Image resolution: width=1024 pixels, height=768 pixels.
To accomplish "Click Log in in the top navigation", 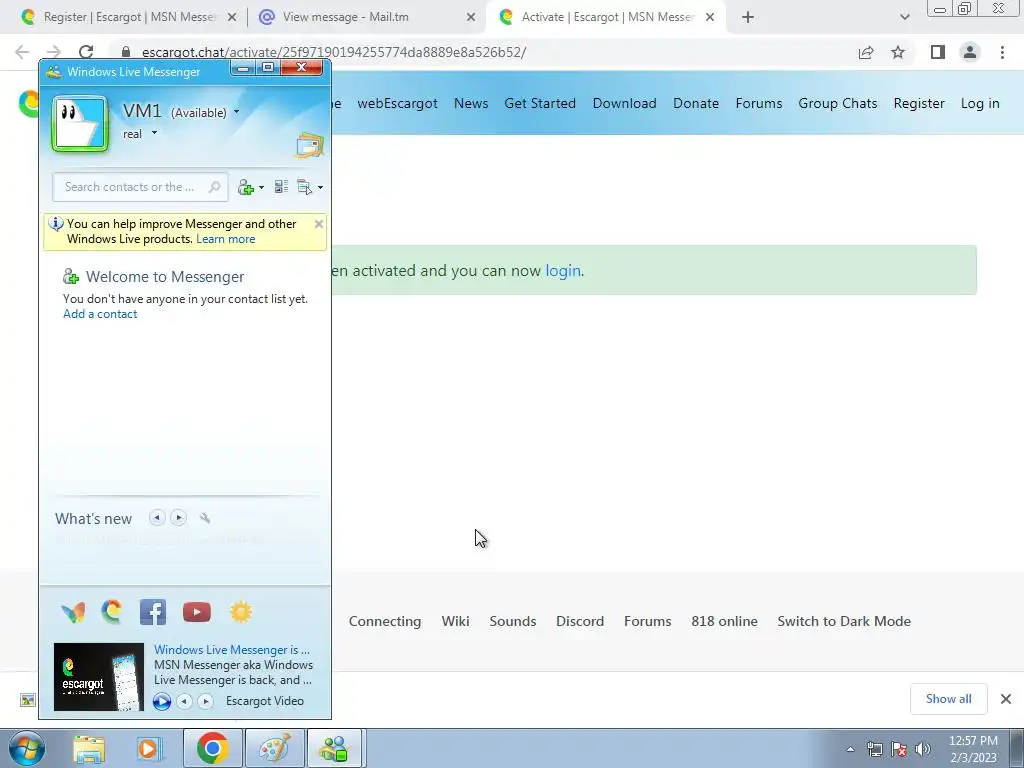I will click(x=980, y=103).
